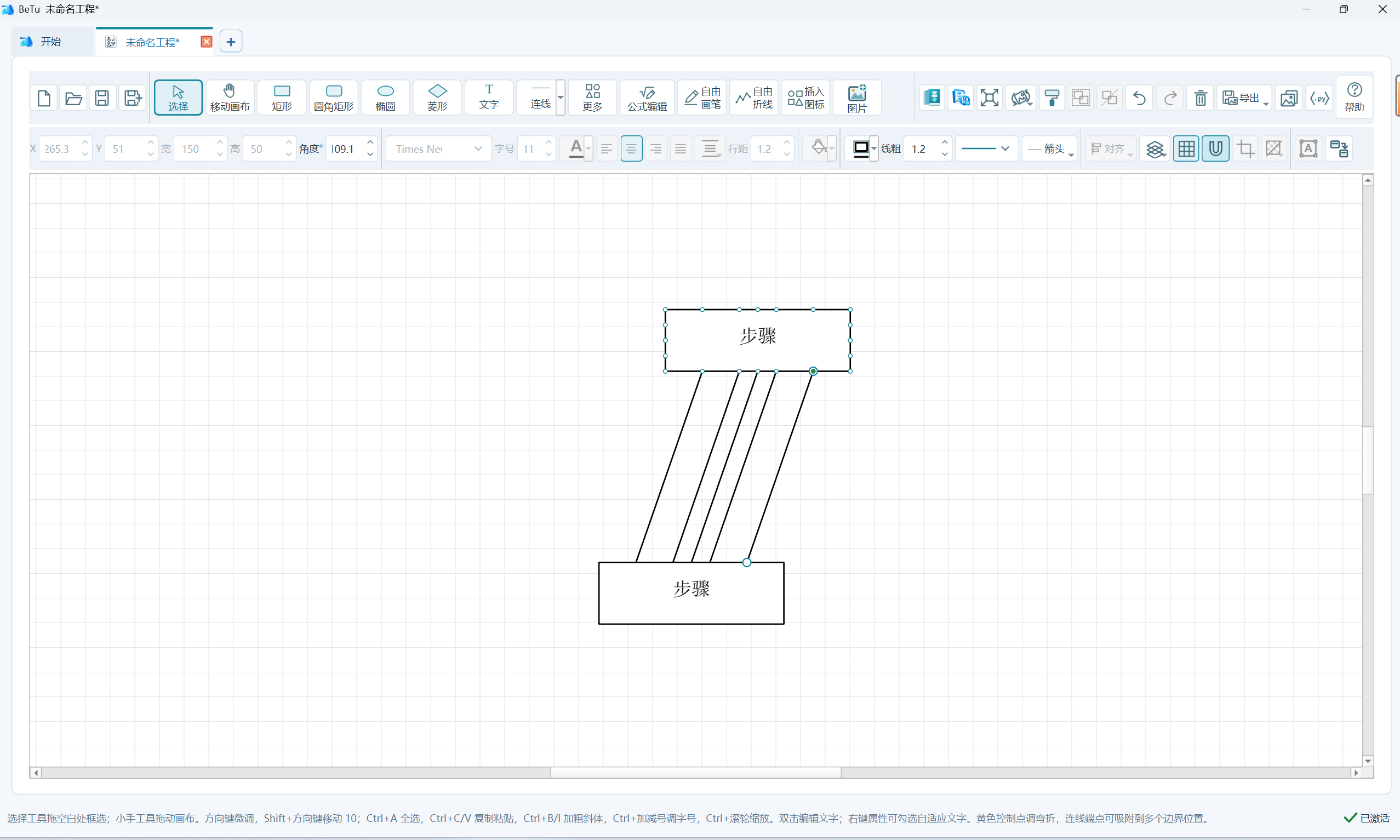
Task: Open the line color swatch
Action: (x=860, y=149)
